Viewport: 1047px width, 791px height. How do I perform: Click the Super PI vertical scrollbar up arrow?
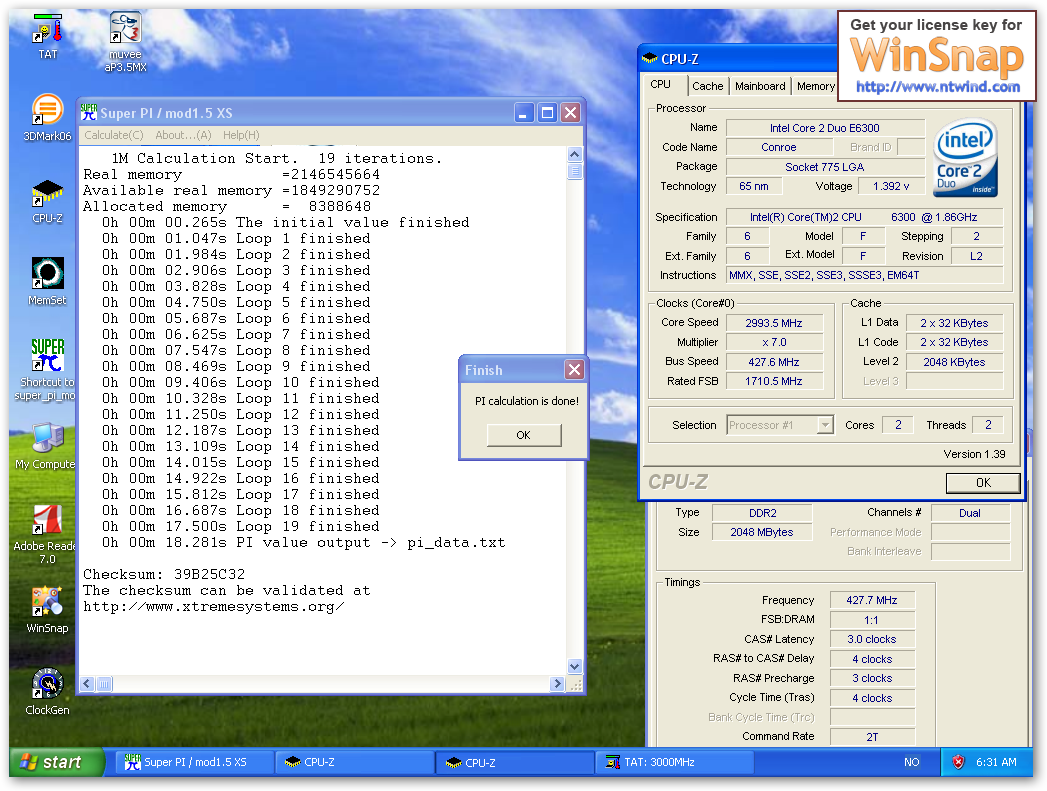coord(575,154)
